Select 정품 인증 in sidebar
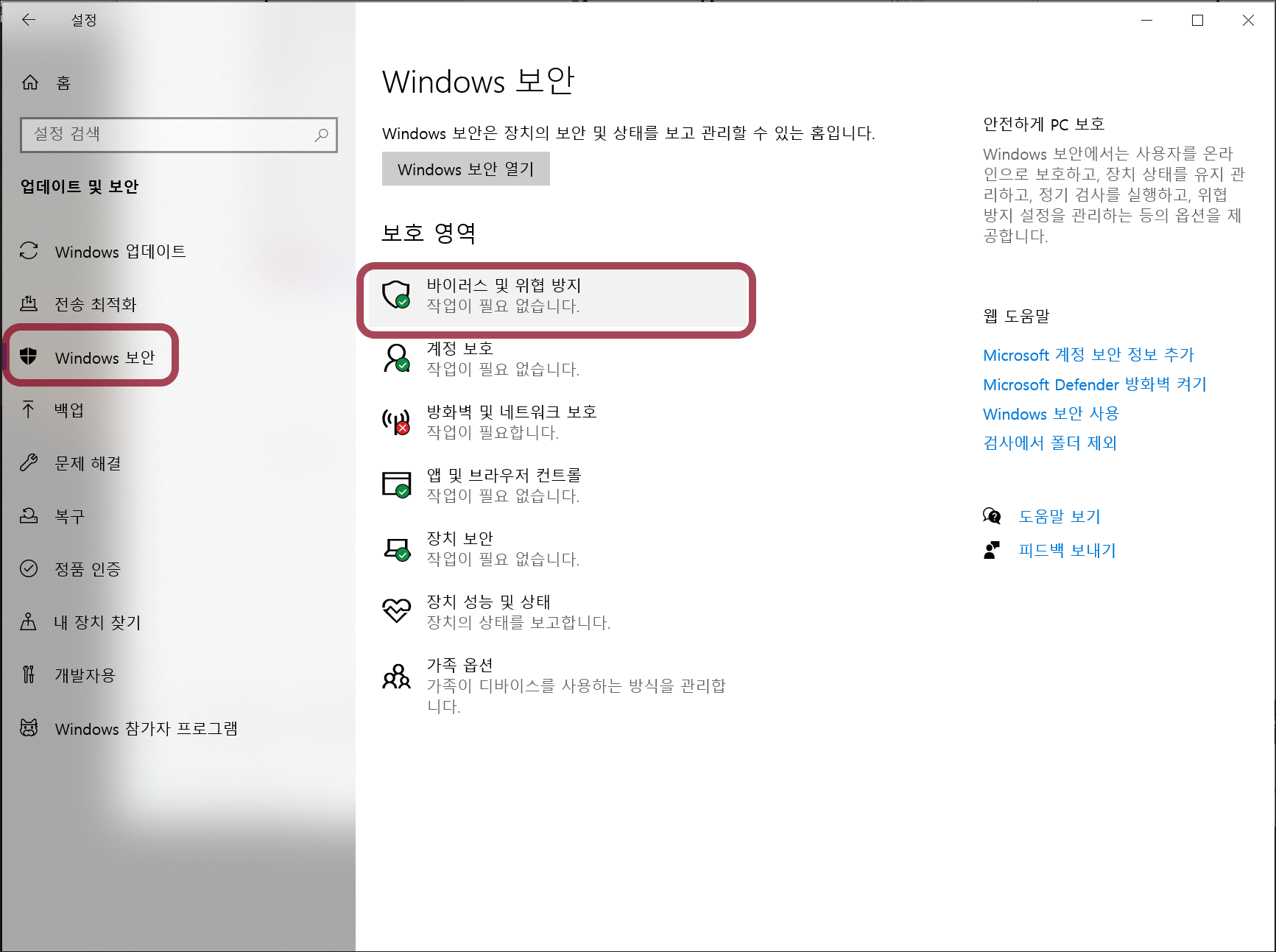 [x=177, y=569]
